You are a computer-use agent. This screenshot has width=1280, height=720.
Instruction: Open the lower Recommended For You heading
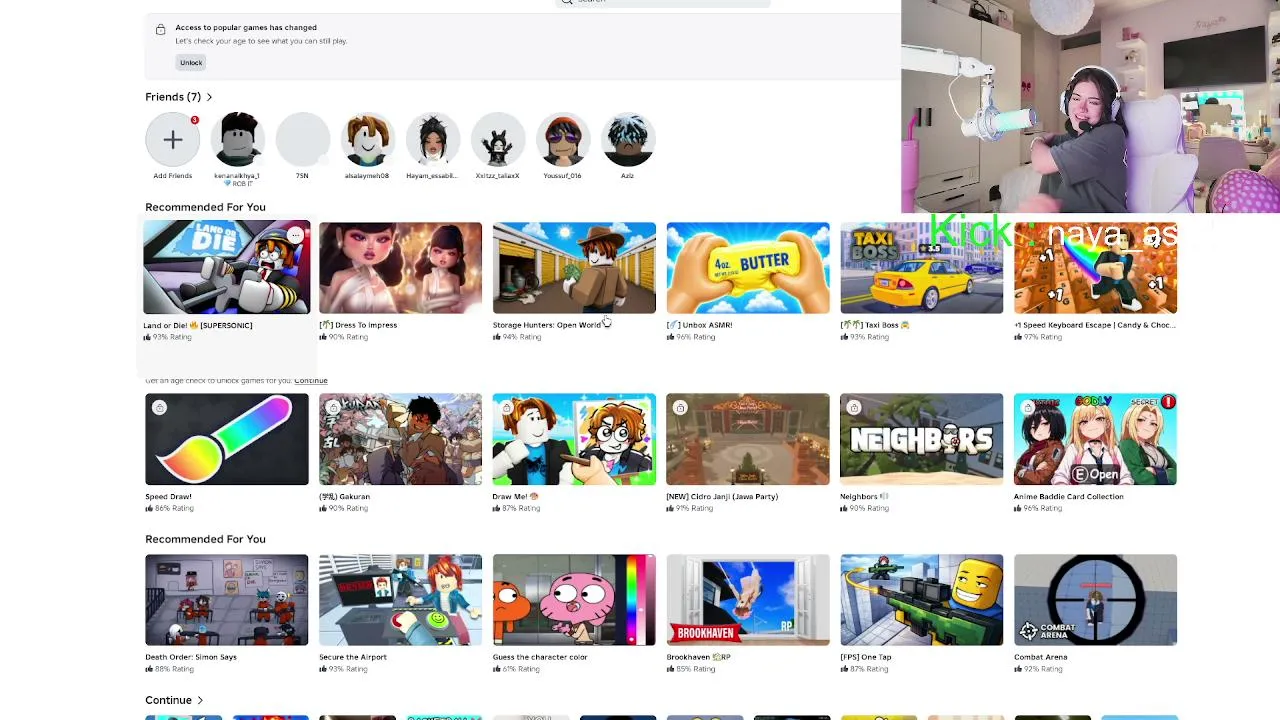[x=205, y=539]
